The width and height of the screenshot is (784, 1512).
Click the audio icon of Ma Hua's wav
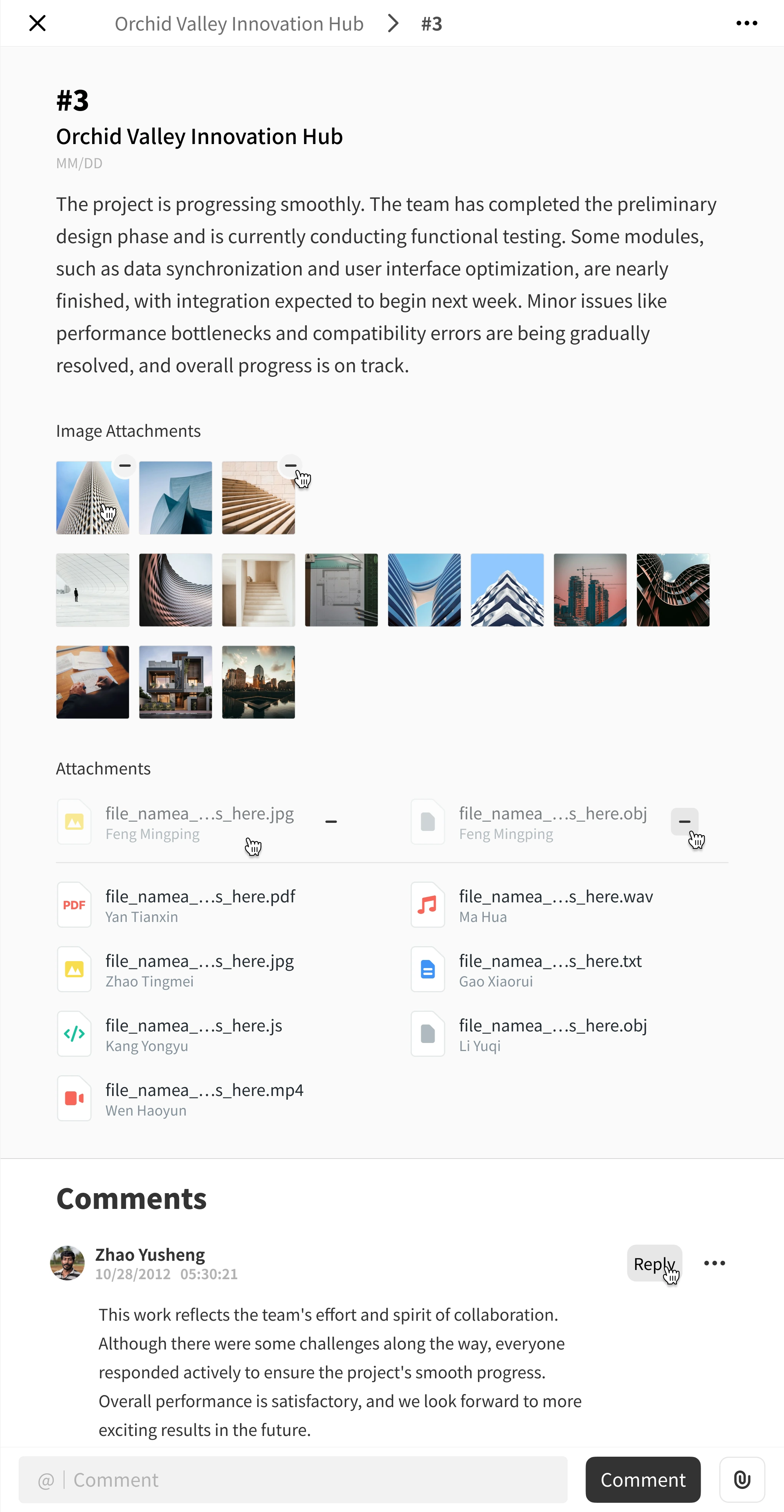(428, 905)
